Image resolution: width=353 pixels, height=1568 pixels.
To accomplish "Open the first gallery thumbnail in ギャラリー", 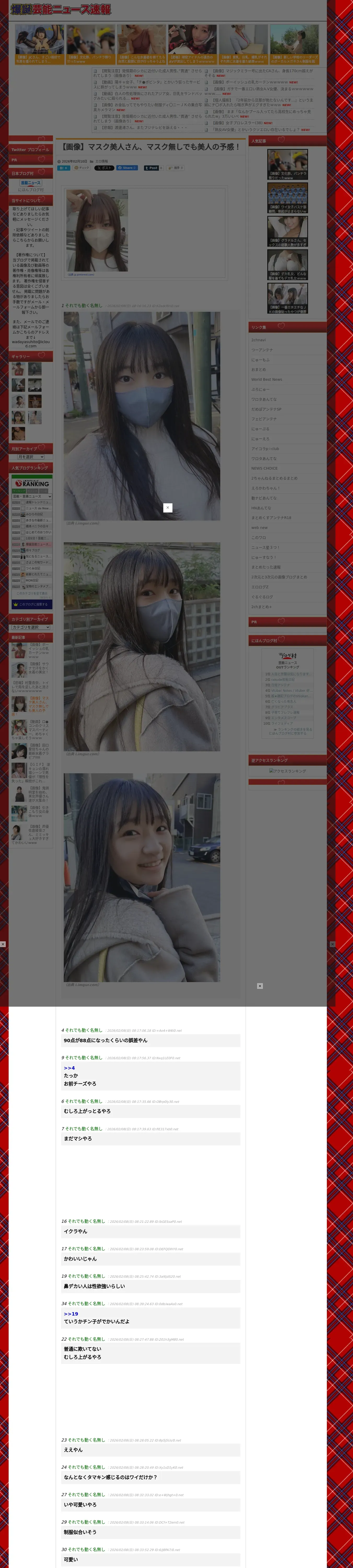I will 18,369.
